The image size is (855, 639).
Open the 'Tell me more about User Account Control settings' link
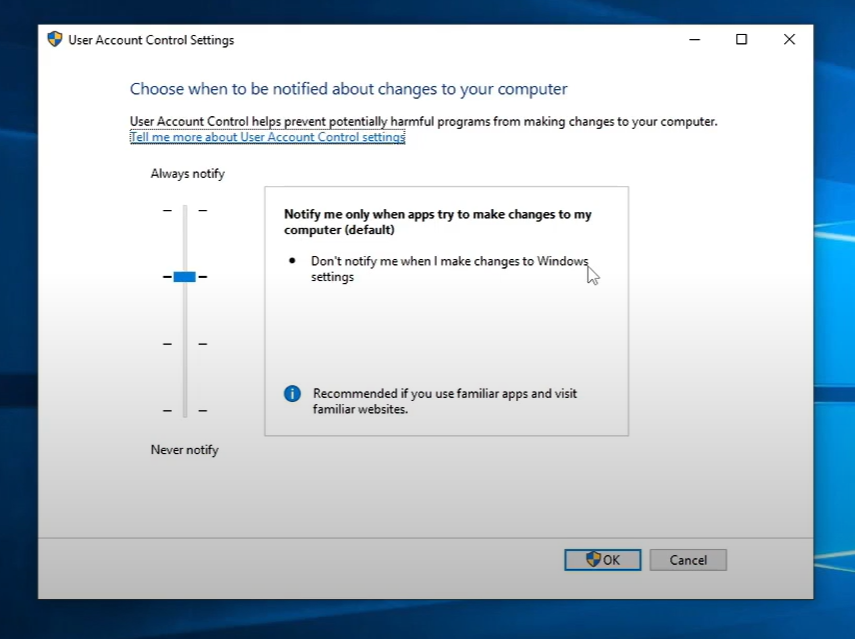pos(267,137)
